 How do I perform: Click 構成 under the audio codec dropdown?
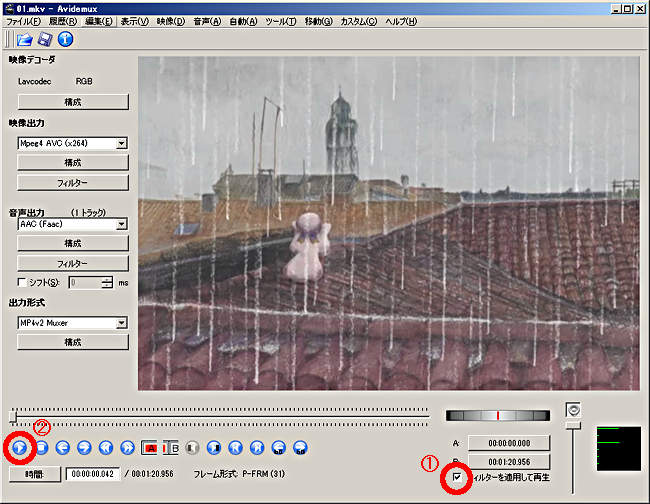click(x=73, y=243)
